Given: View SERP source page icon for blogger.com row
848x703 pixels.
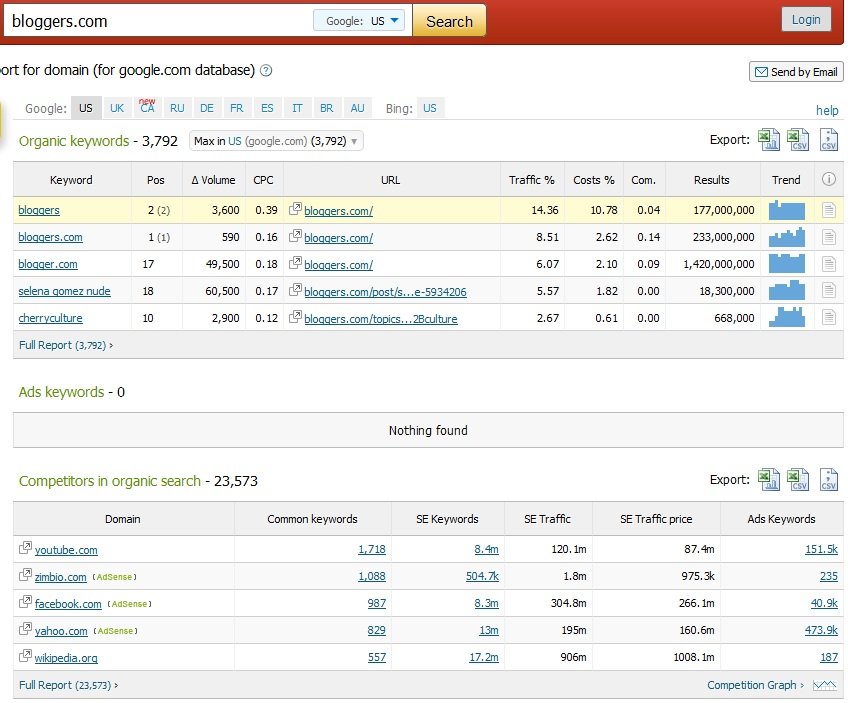Looking at the screenshot, I should (x=829, y=264).
